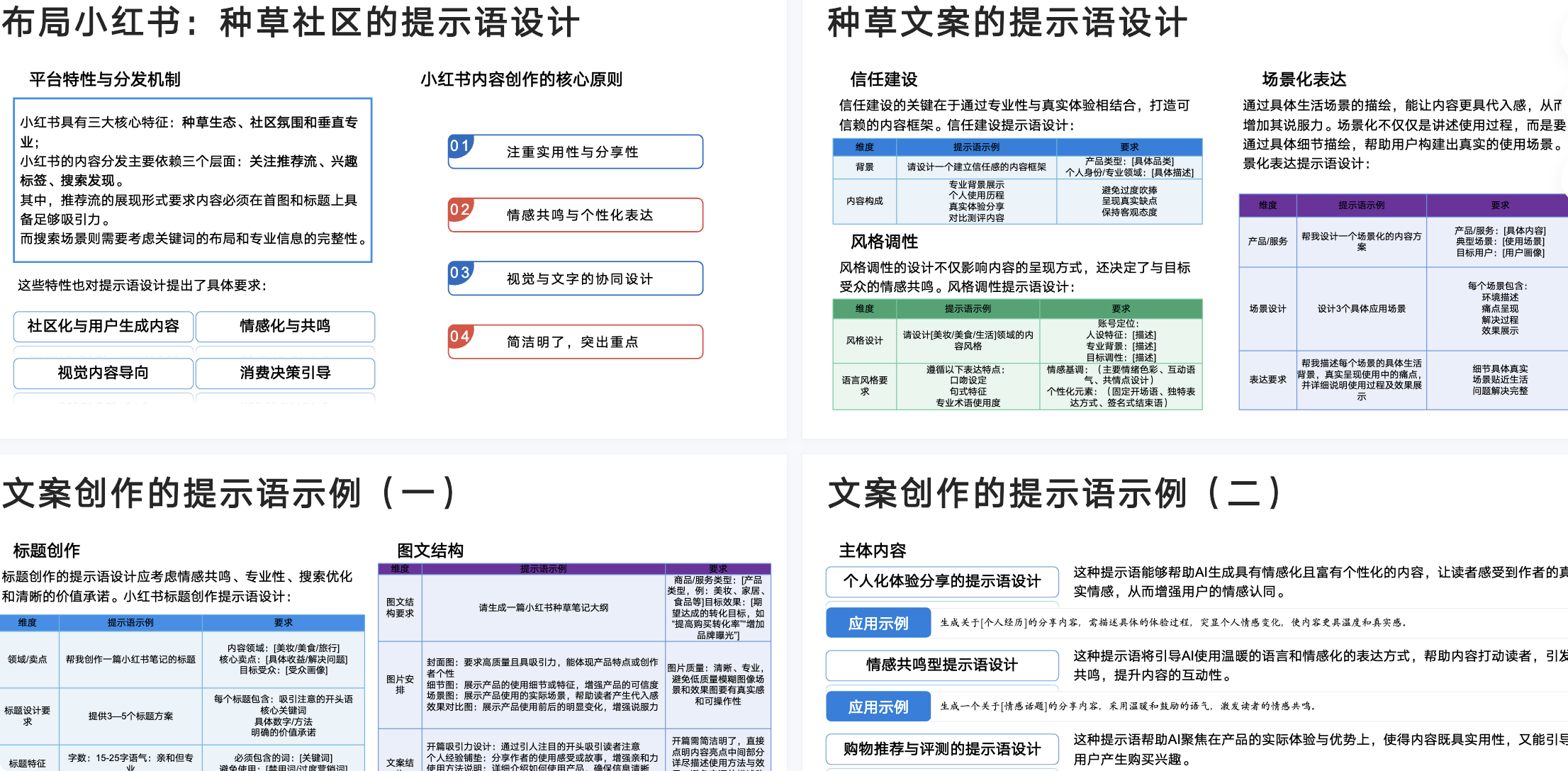Select the 视觉内容导向 box
1568x771 pixels.
[x=103, y=373]
